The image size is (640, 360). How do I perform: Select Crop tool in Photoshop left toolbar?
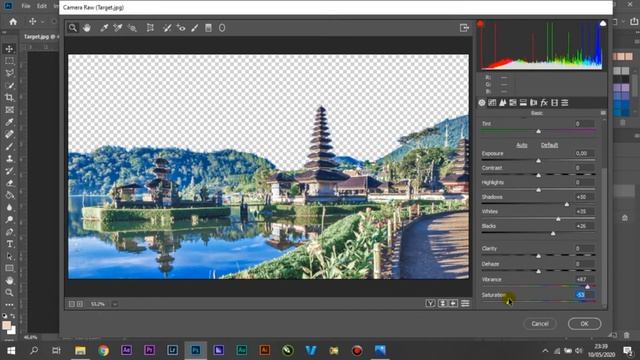[9, 98]
